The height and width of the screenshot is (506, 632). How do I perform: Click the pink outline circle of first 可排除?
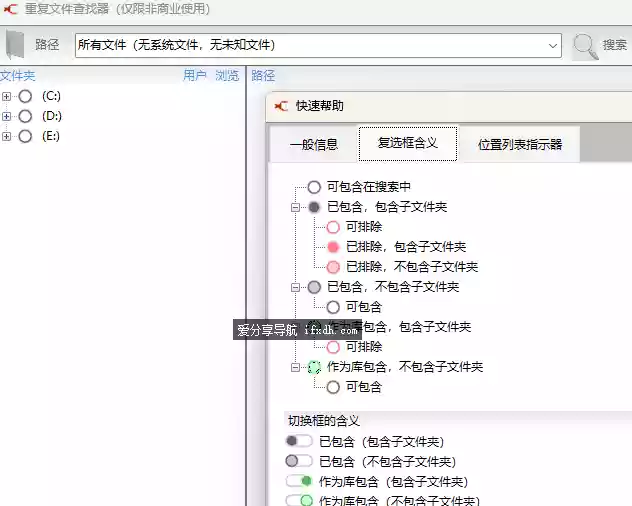[x=333, y=227]
